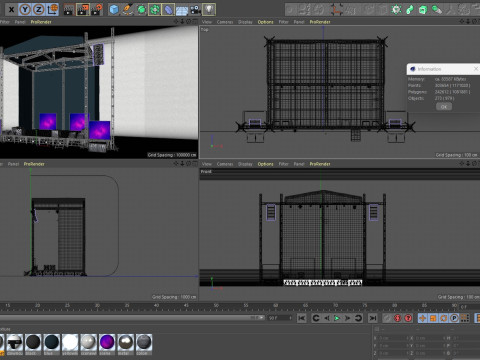Click the Render View clapperboard icon
This screenshot has height=360, width=480.
click(x=69, y=10)
